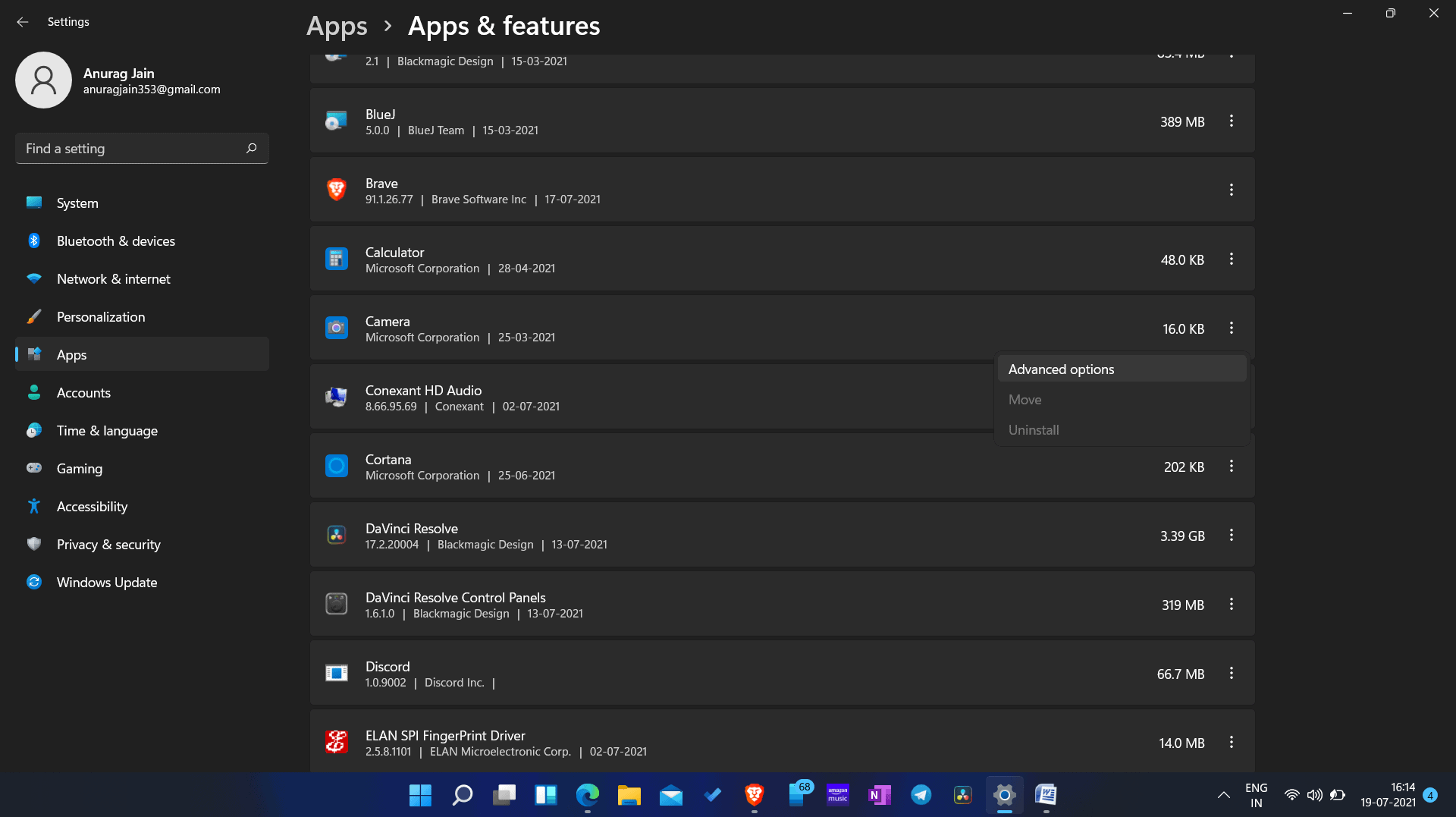
Task: Open the three-dot menu for BlueJ
Action: [1231, 121]
